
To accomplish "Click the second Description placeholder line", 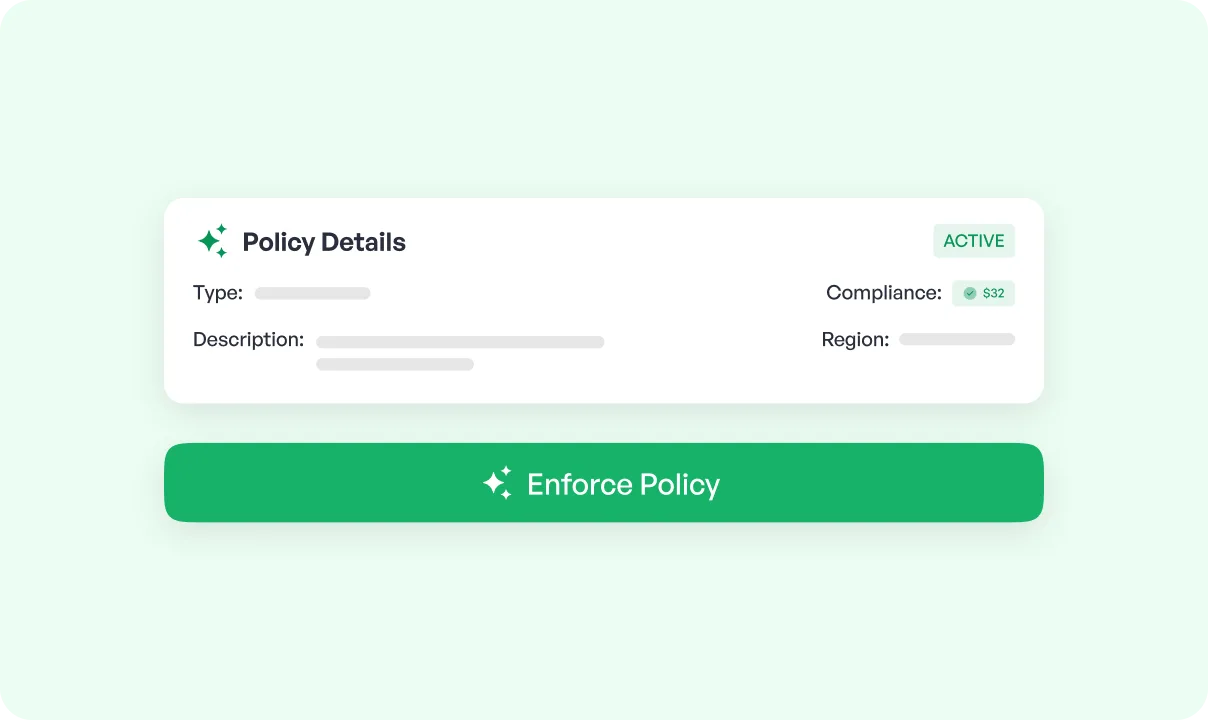I will click(395, 364).
